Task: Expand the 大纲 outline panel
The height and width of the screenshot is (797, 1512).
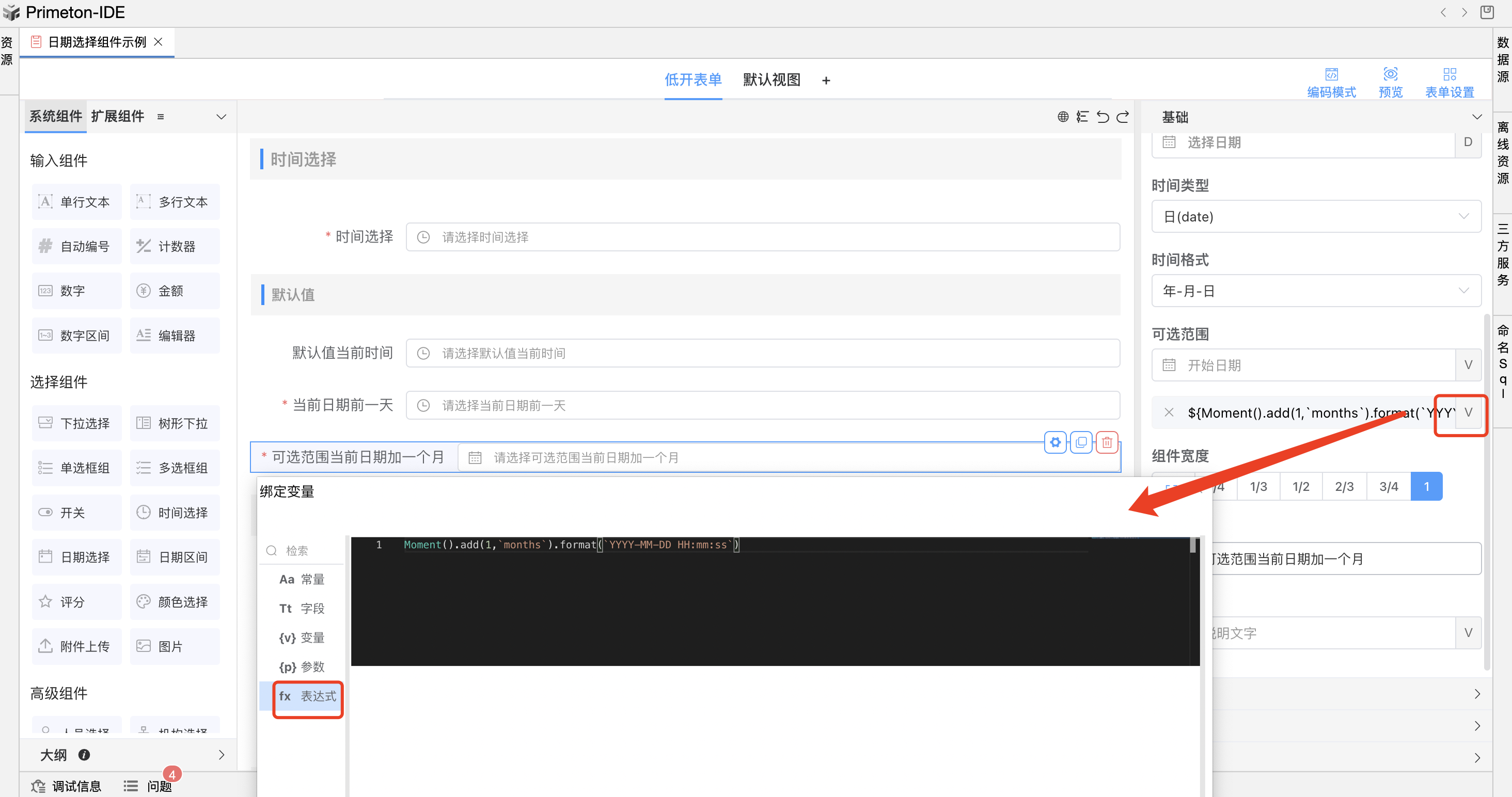Action: pos(222,755)
